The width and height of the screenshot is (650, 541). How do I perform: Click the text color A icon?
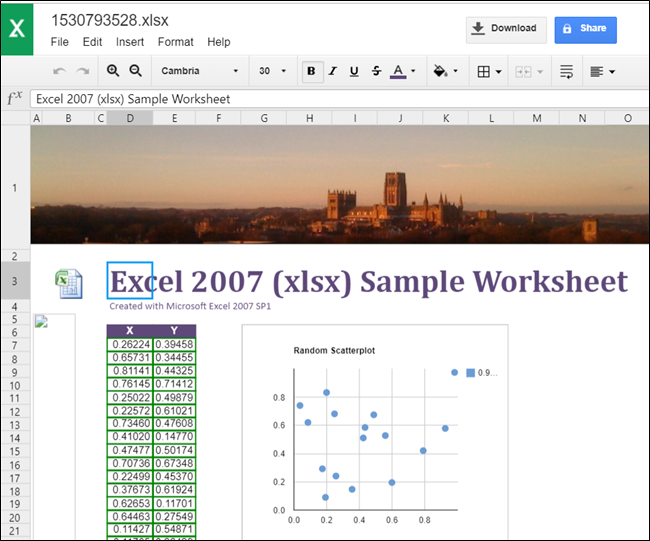tap(398, 71)
